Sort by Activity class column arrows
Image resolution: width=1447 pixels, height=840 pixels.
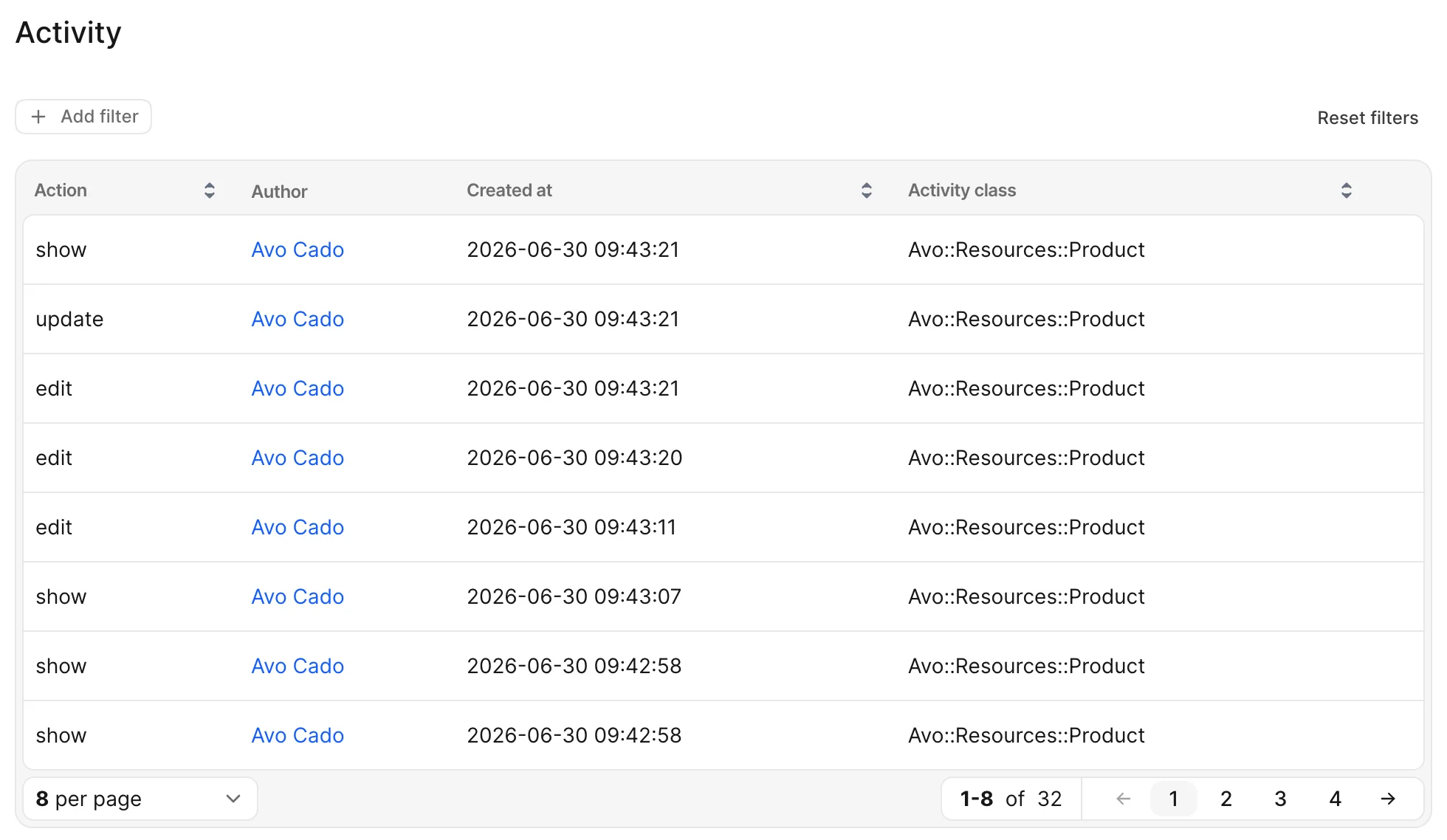(1347, 190)
